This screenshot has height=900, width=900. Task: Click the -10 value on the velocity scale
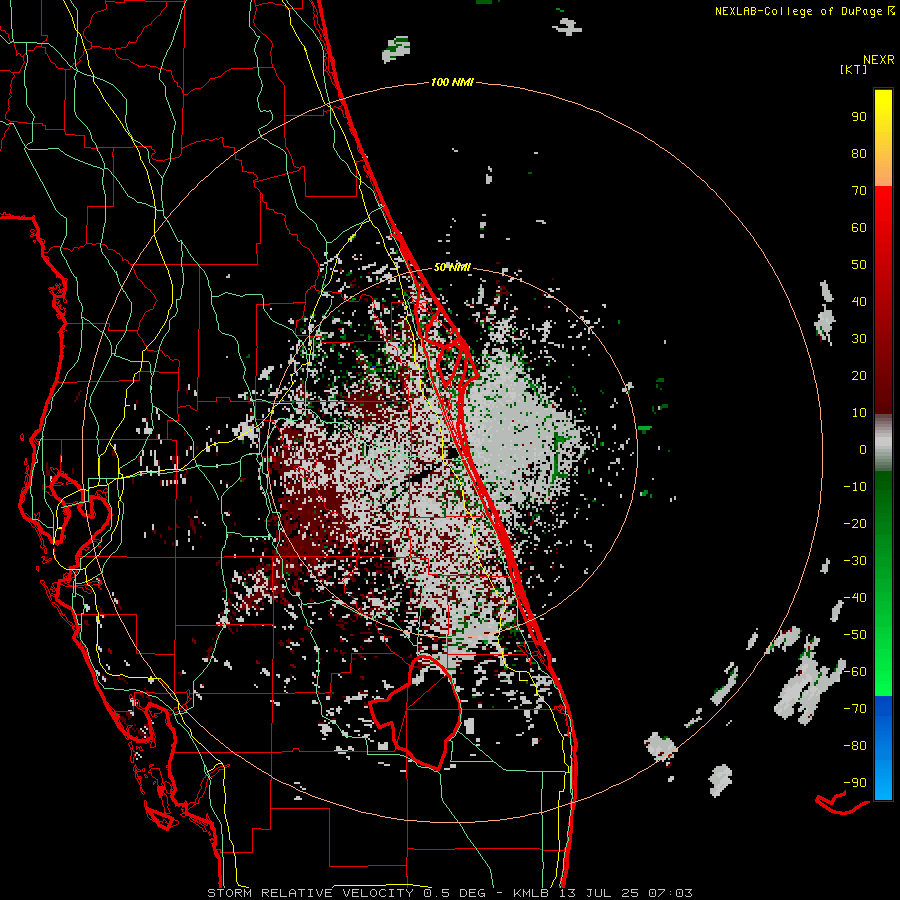coord(855,487)
